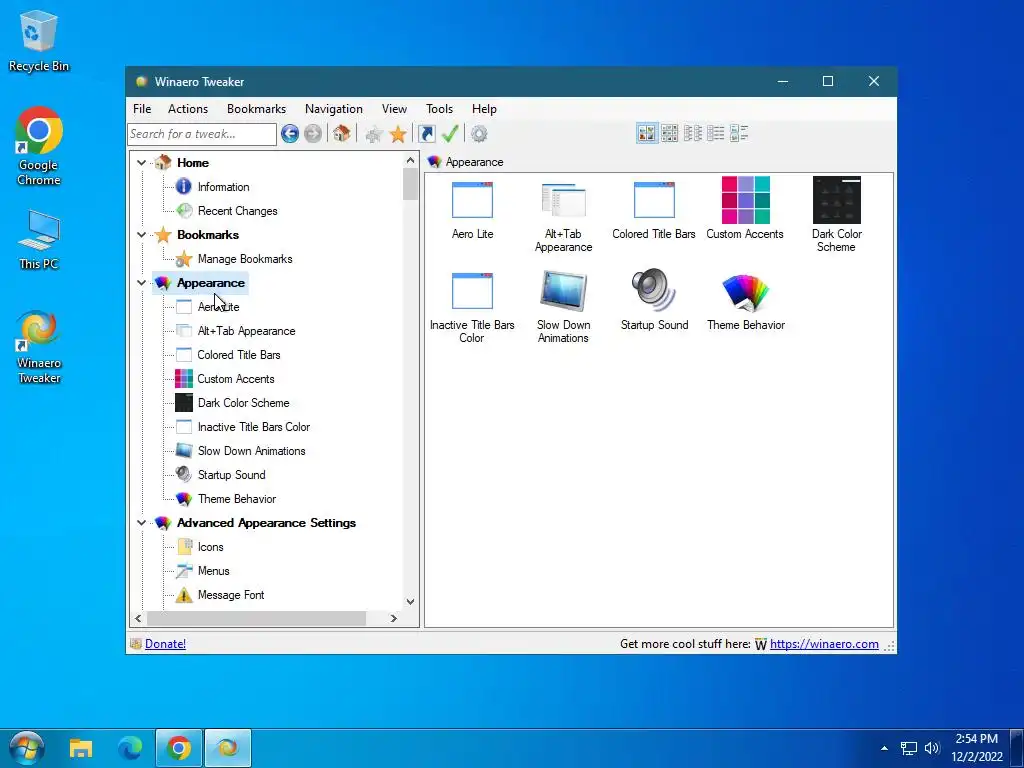Select Custom Accents in the tree

236,379
